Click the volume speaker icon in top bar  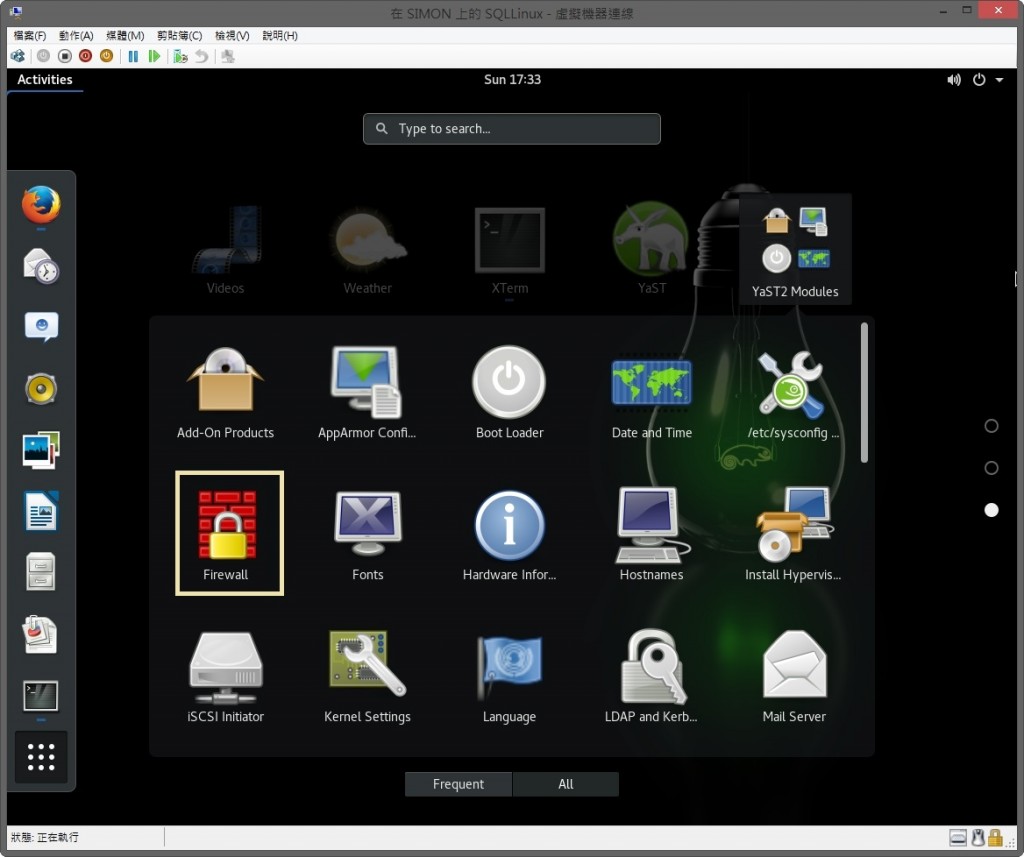pos(954,80)
